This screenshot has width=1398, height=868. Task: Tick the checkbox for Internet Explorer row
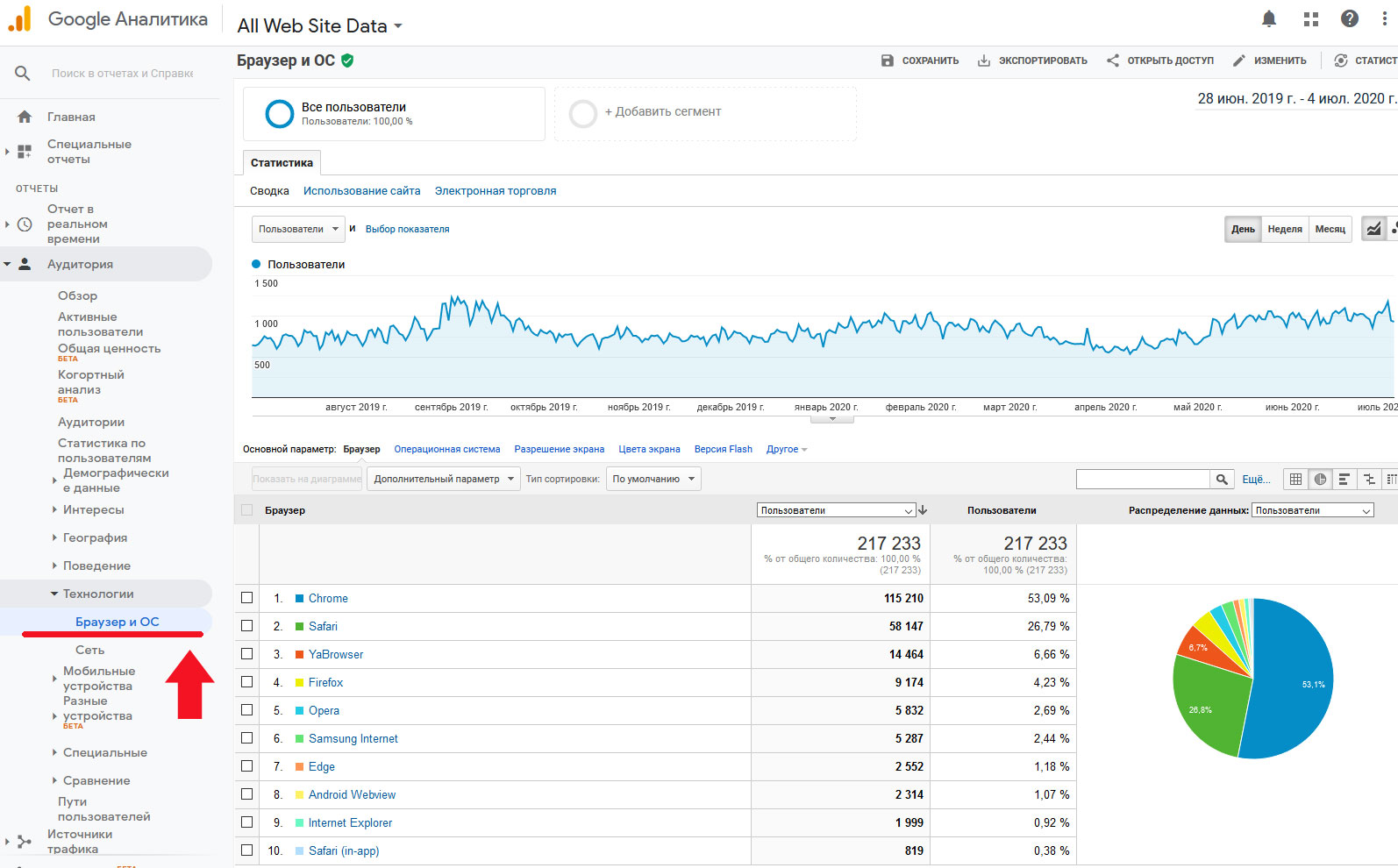click(247, 822)
